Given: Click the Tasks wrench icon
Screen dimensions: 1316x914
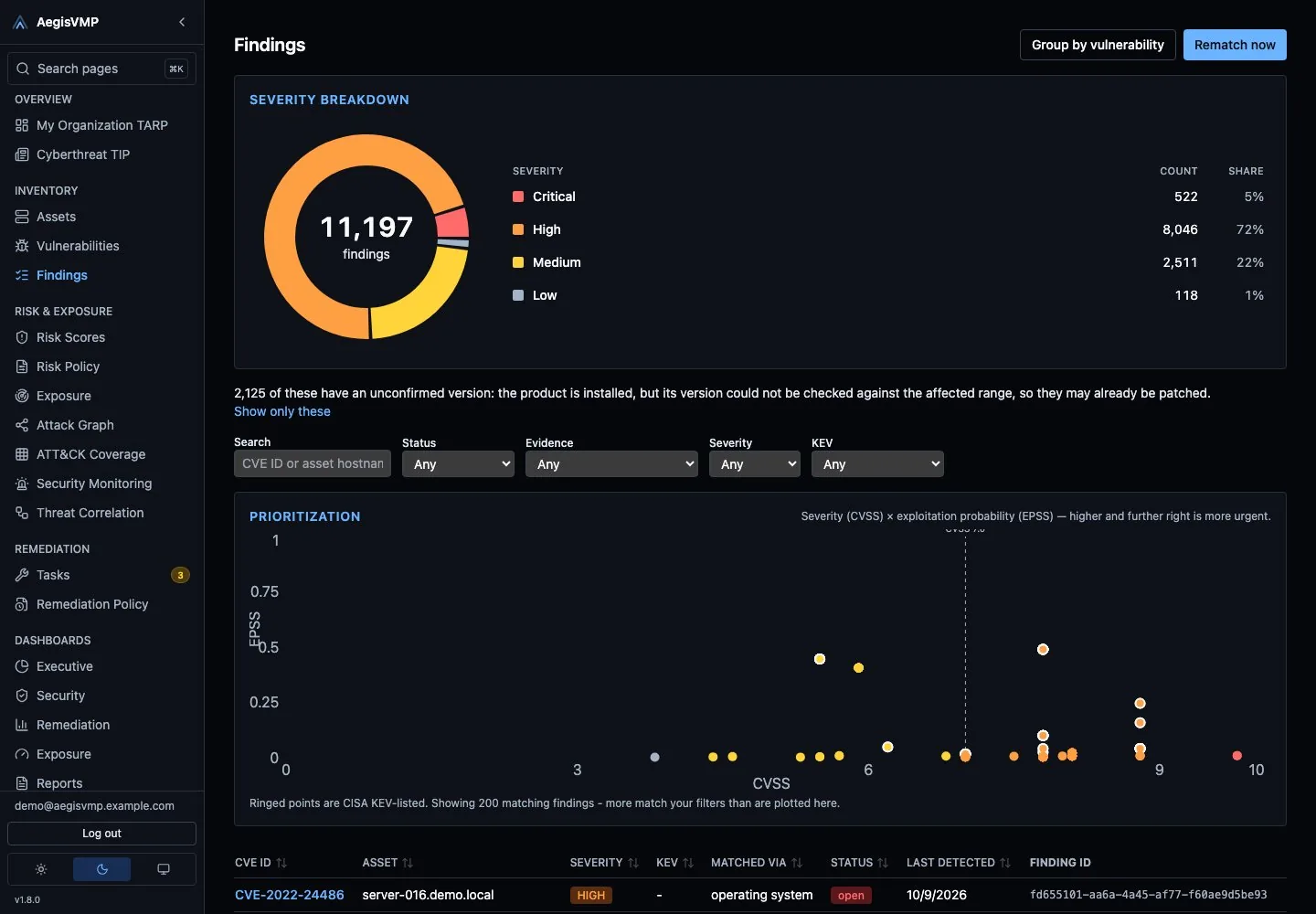Looking at the screenshot, I should point(22,575).
